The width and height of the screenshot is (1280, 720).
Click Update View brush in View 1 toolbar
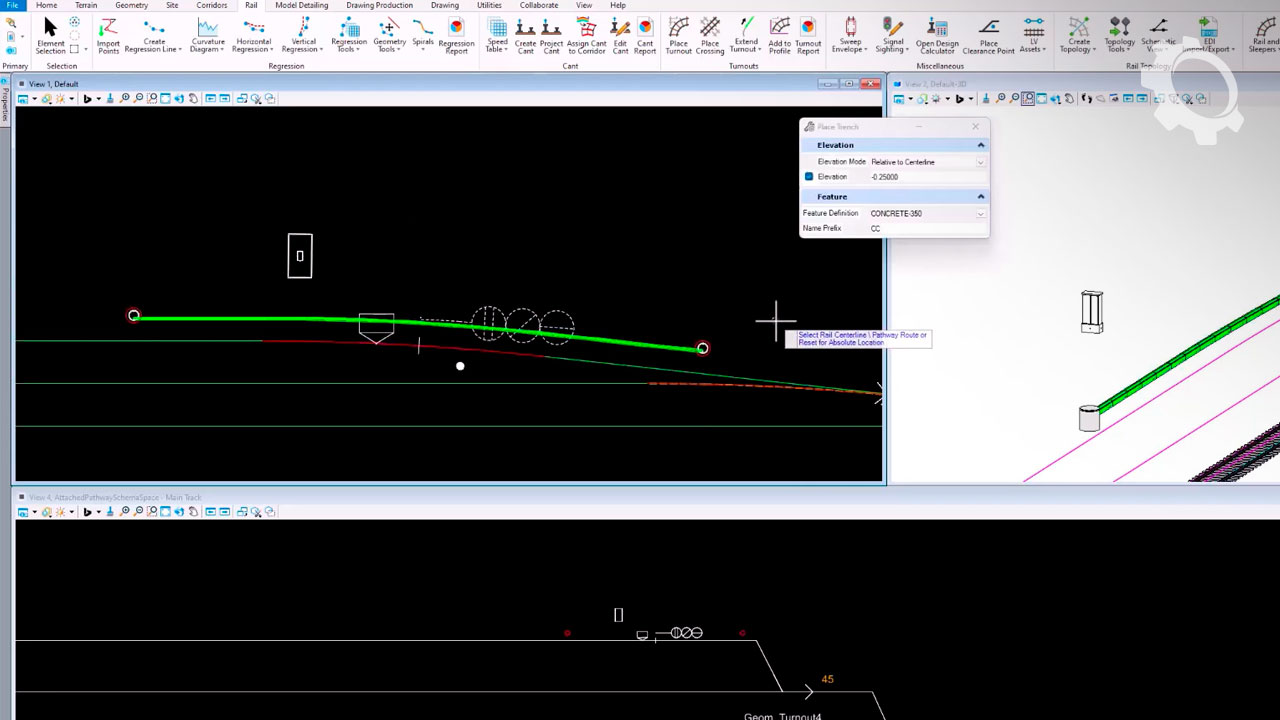pyautogui.click(x=110, y=98)
